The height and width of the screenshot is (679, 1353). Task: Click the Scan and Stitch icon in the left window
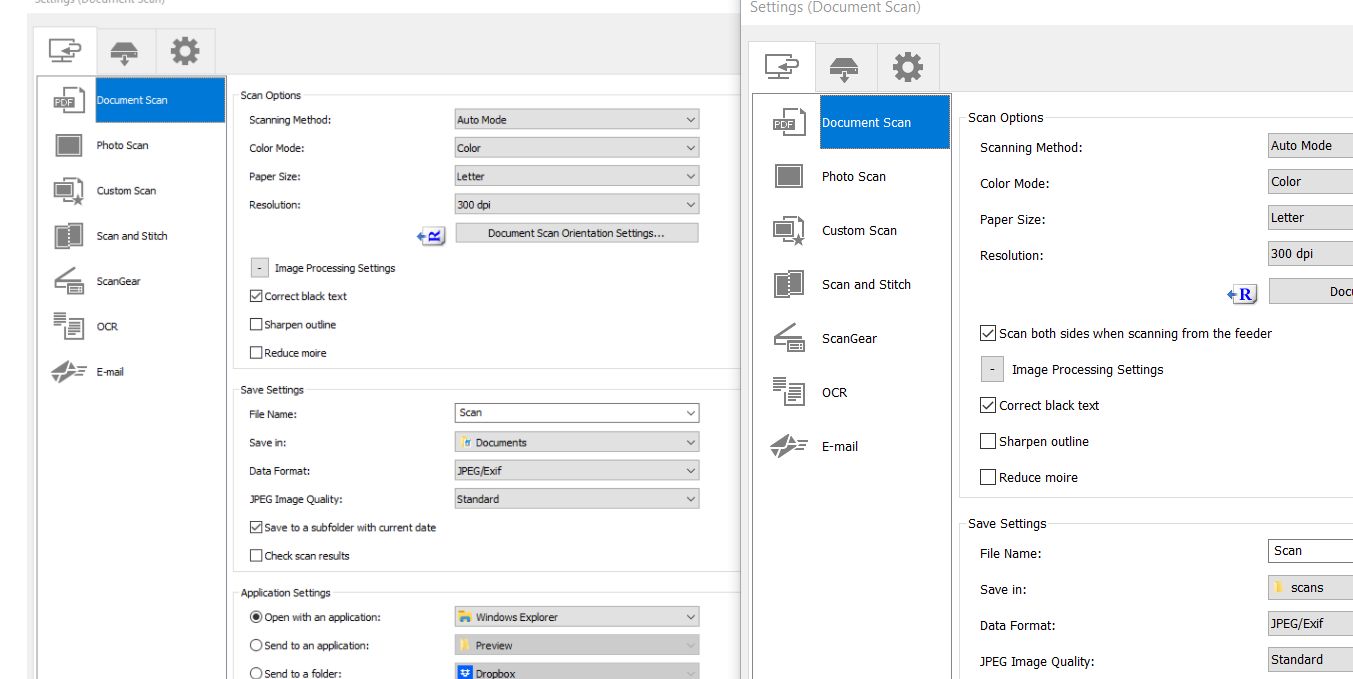point(68,237)
